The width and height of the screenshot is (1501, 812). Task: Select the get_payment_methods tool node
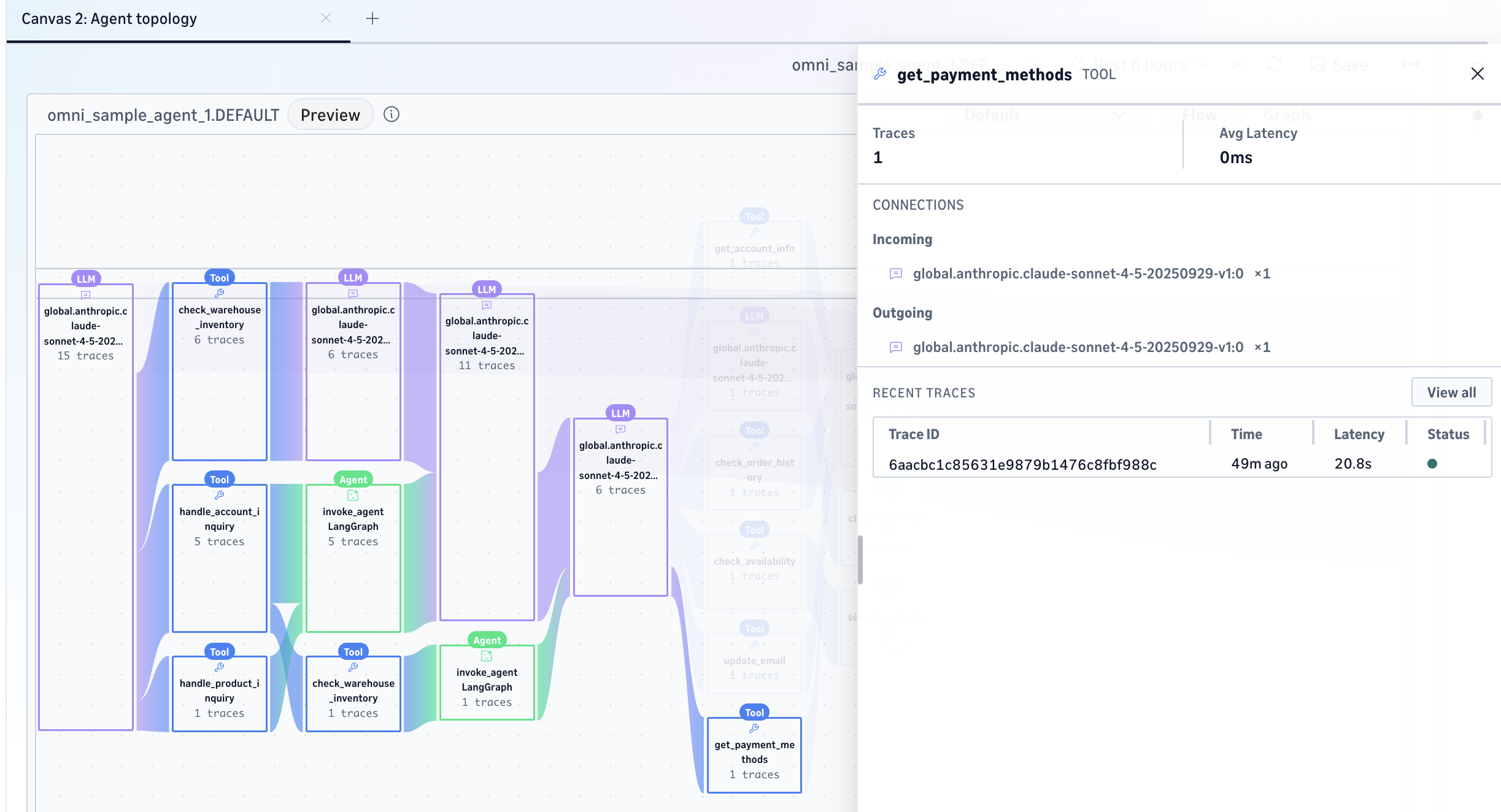pyautogui.click(x=754, y=755)
